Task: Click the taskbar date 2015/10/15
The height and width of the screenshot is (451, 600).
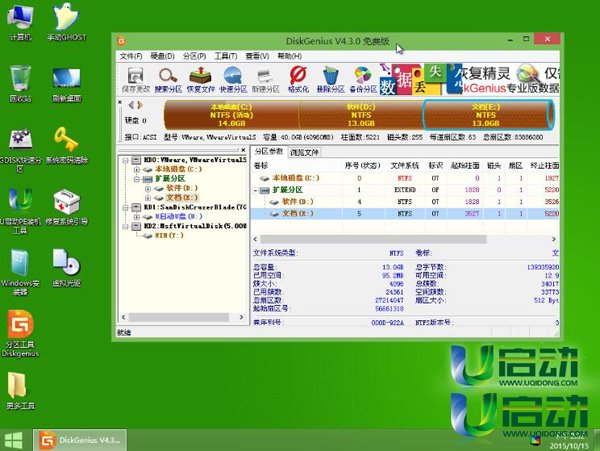Action: (x=569, y=446)
